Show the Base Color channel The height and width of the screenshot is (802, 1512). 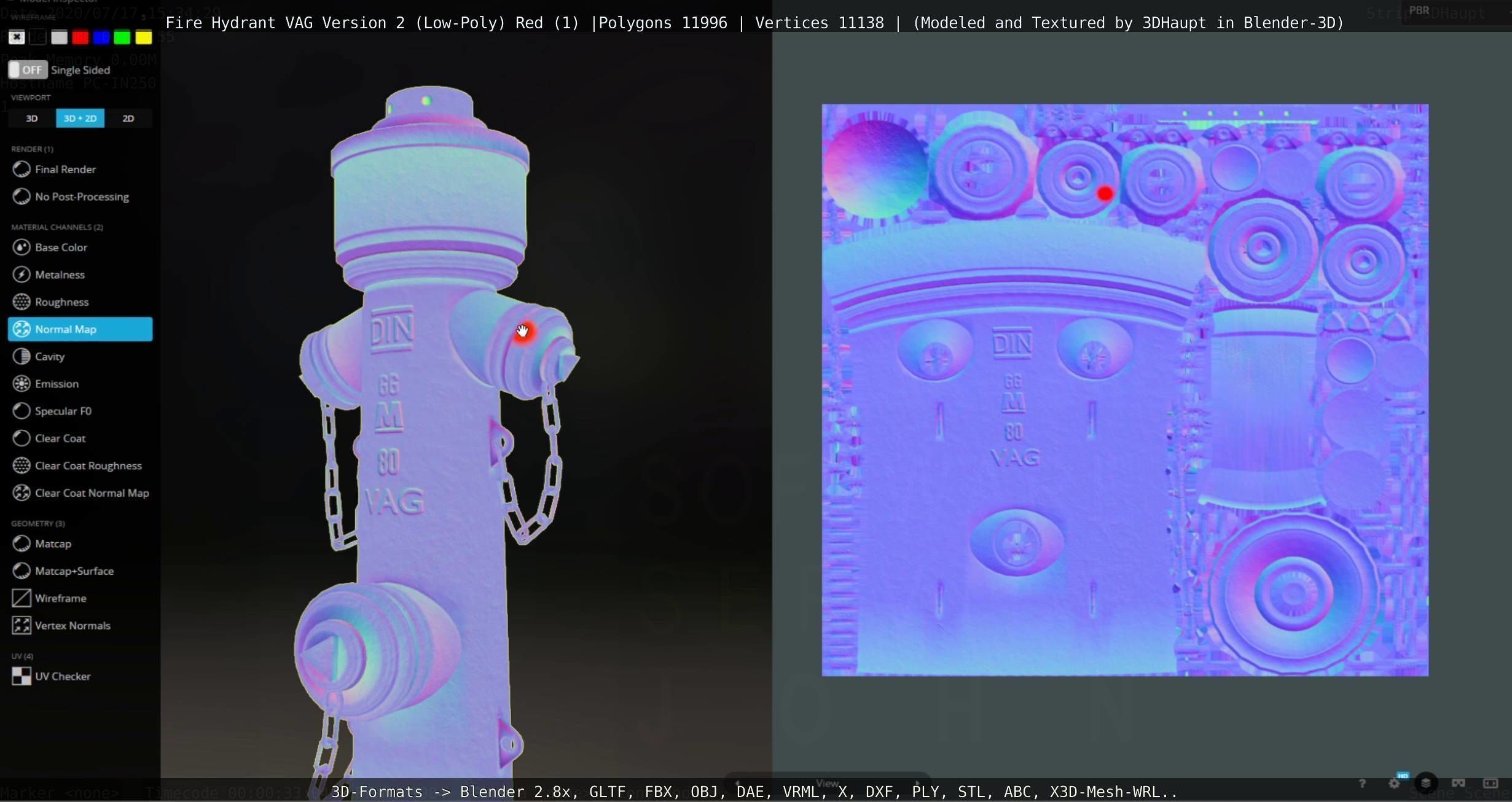click(x=80, y=247)
